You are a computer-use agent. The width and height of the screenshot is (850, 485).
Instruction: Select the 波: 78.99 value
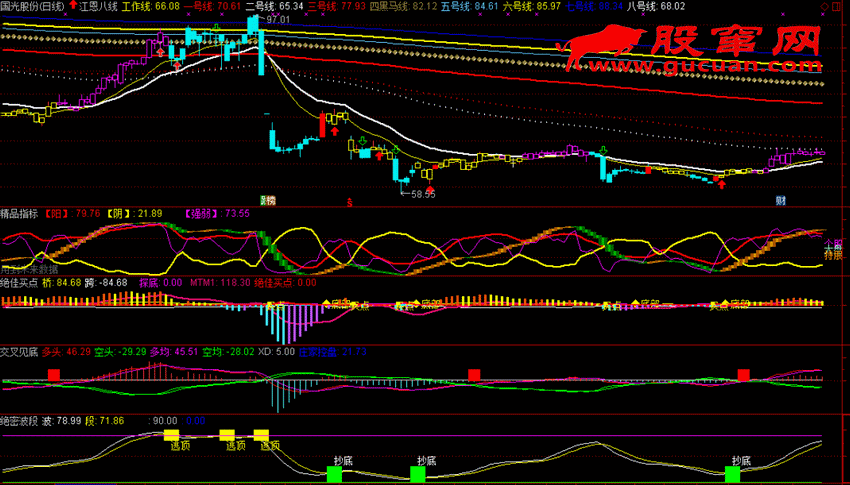point(62,421)
